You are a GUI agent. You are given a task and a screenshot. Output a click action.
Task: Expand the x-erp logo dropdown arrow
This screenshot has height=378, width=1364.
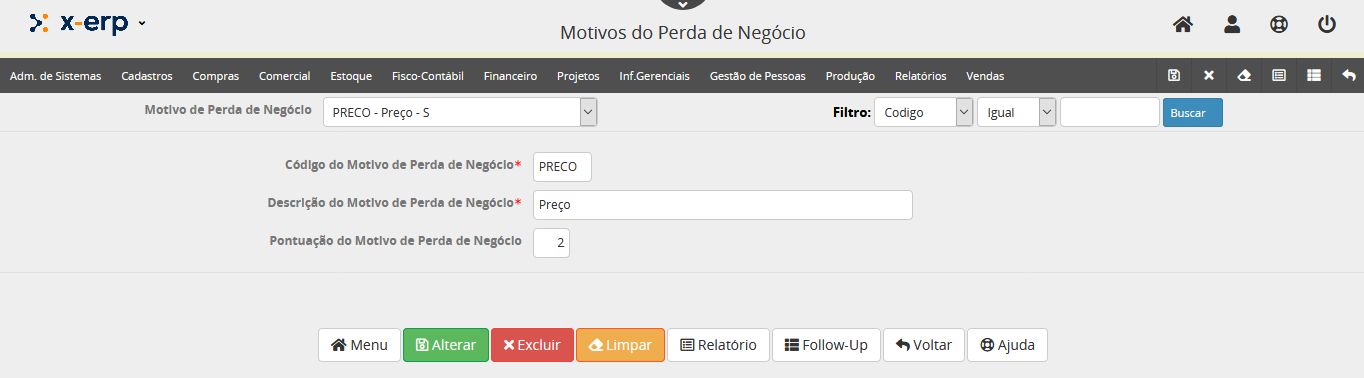[142, 23]
